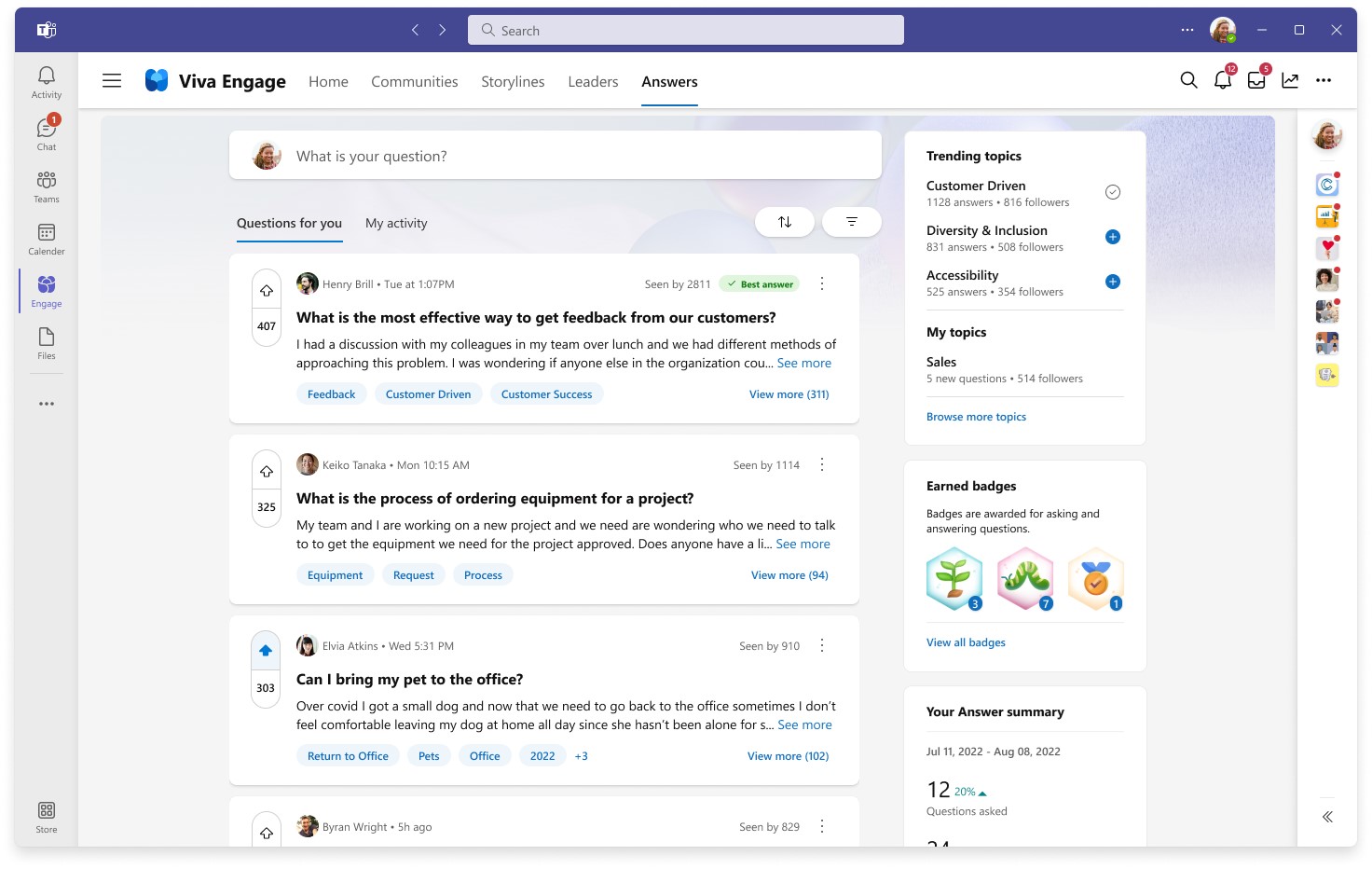Open options menu for Elvia Atkins' post

822,645
